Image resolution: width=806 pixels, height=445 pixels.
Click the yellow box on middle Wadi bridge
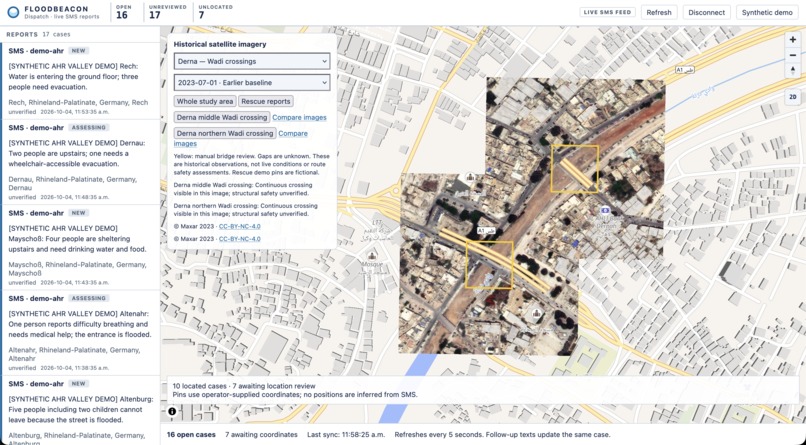[x=489, y=265]
